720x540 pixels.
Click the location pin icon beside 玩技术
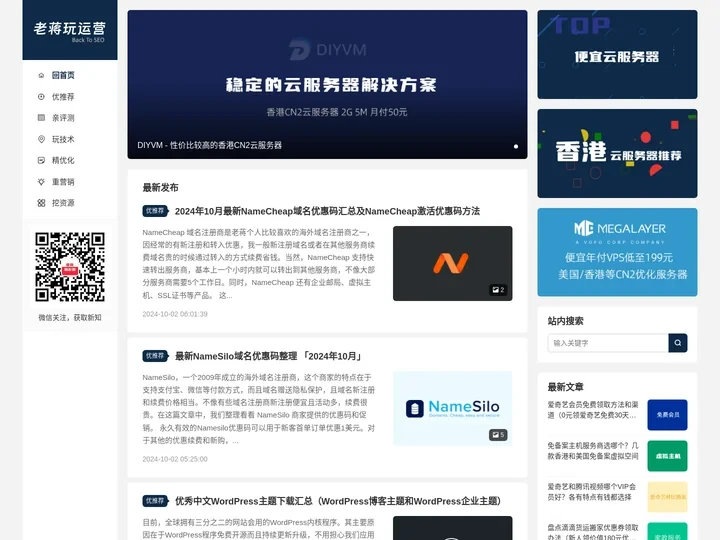point(41,139)
